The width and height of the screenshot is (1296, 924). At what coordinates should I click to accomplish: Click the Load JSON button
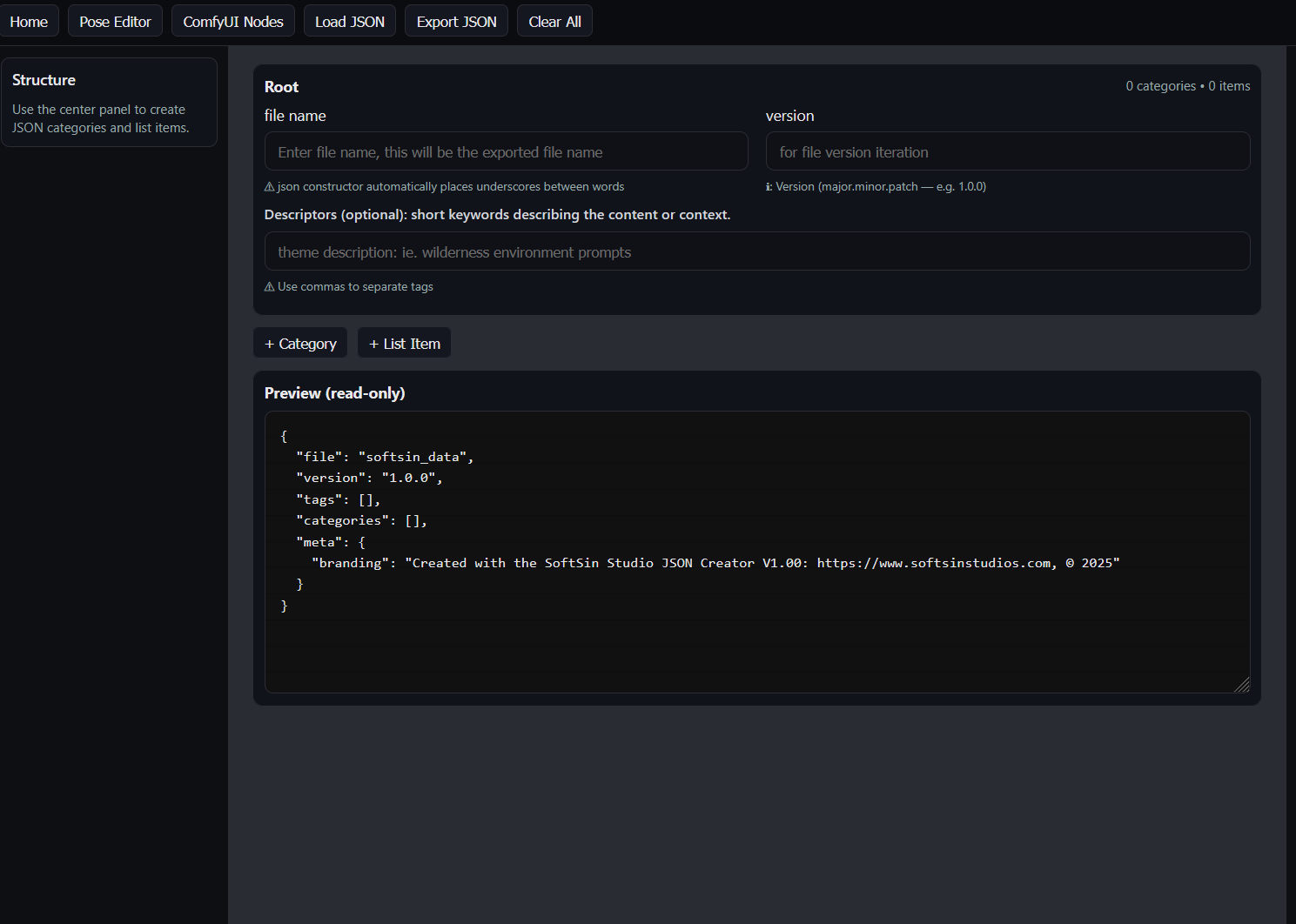[349, 20]
